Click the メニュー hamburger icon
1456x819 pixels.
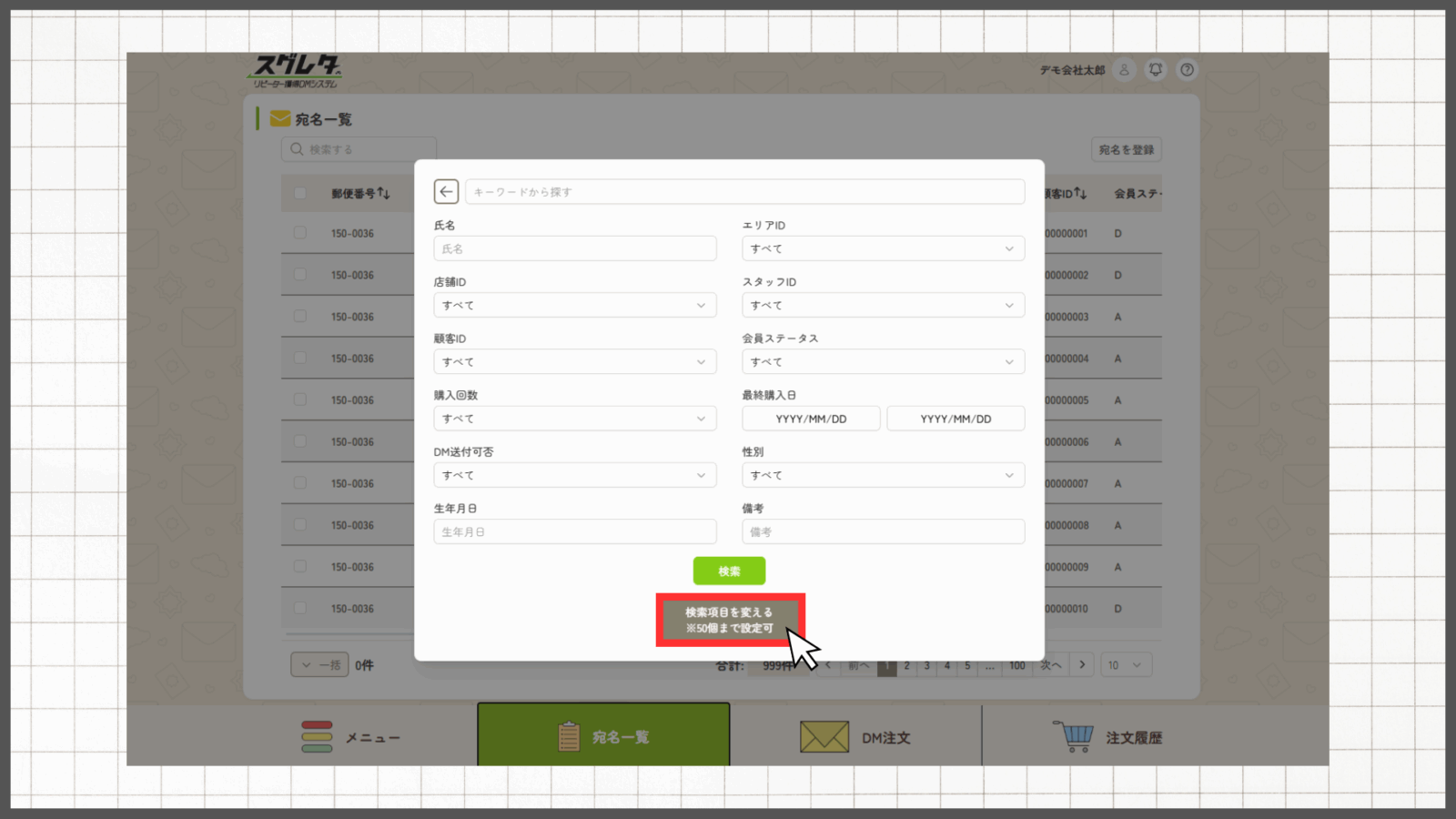pos(317,737)
